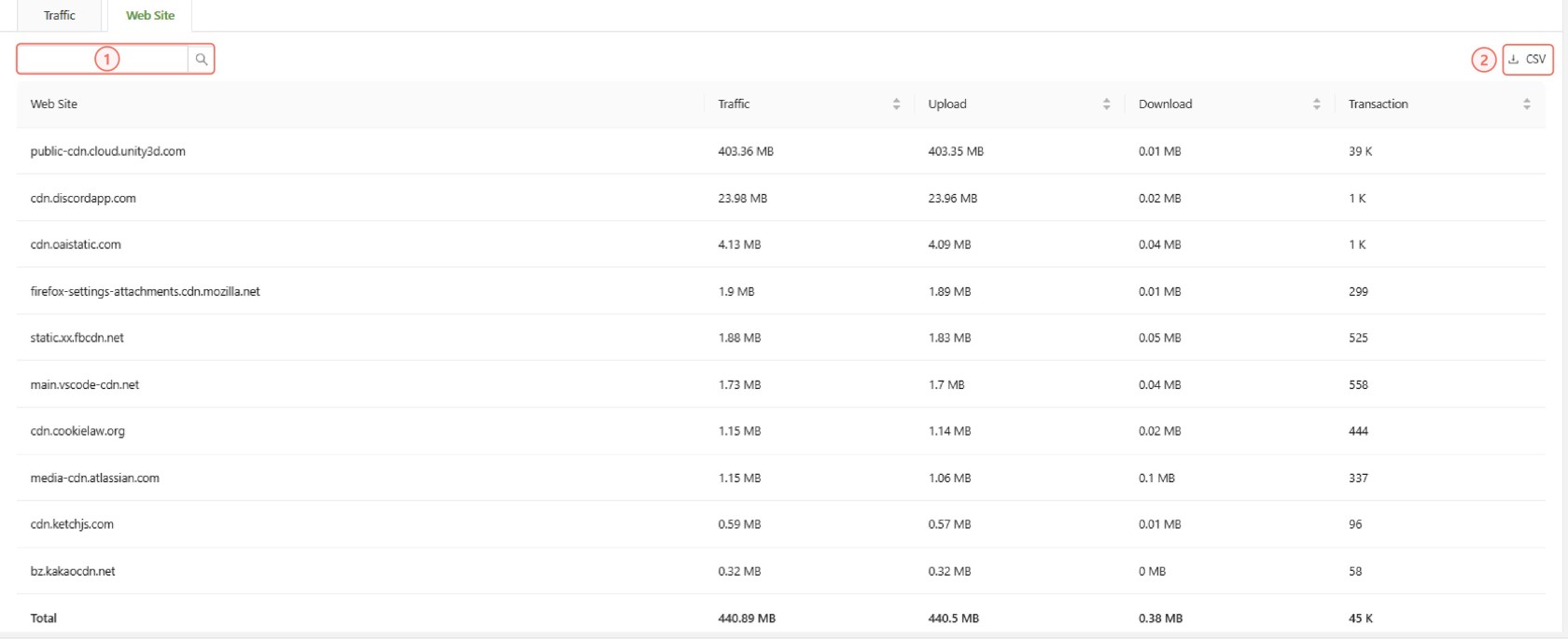Sort table by Traffic column arrows
This screenshot has width=1568, height=639.
896,104
